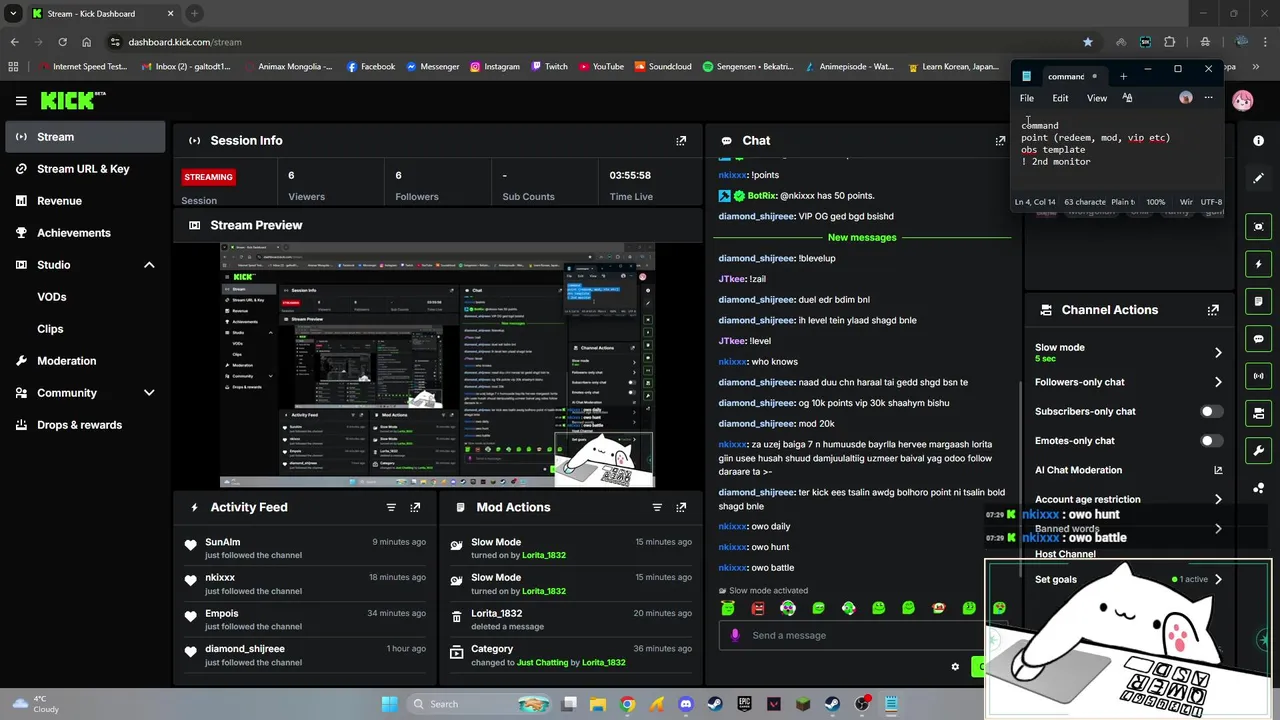Insert the red angry emote
This screenshot has width=1280, height=720.
tap(758, 608)
